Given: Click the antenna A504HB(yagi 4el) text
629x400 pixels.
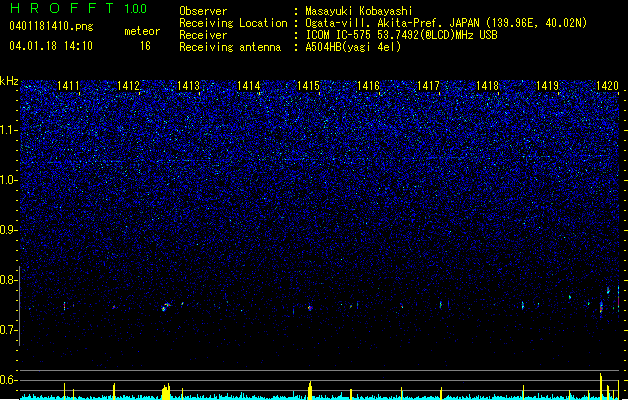Looking at the screenshot, I should 353,47.
